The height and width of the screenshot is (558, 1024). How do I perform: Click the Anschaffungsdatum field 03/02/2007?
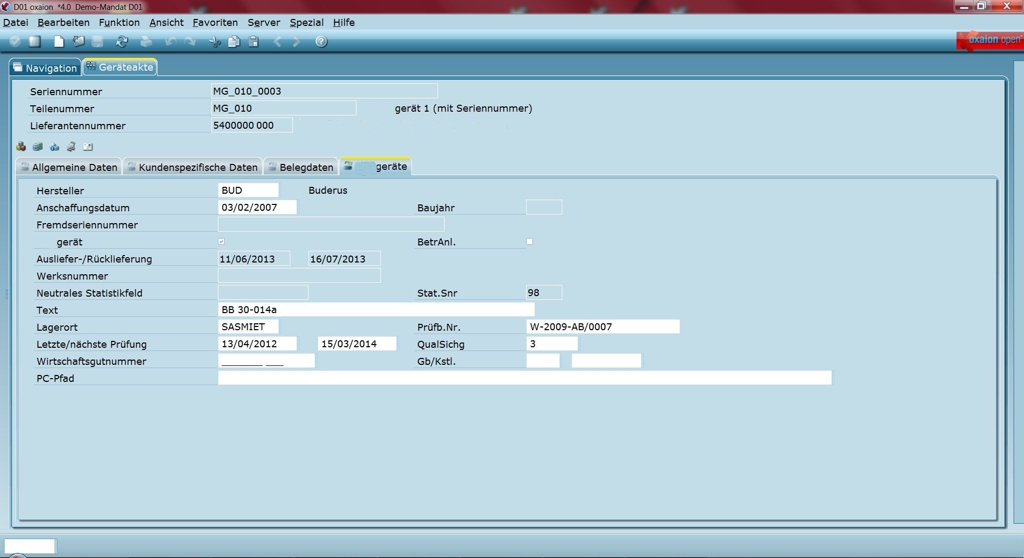click(x=257, y=207)
